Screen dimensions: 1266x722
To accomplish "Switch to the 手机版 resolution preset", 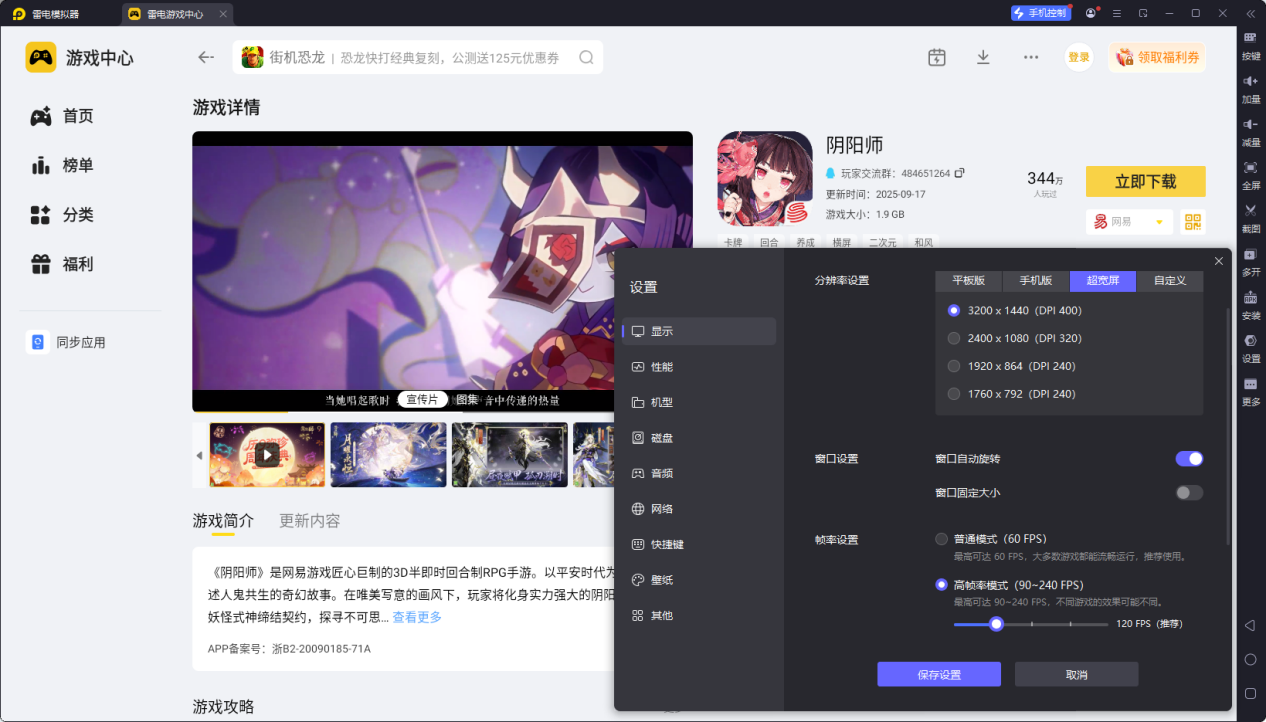I will point(1035,281).
